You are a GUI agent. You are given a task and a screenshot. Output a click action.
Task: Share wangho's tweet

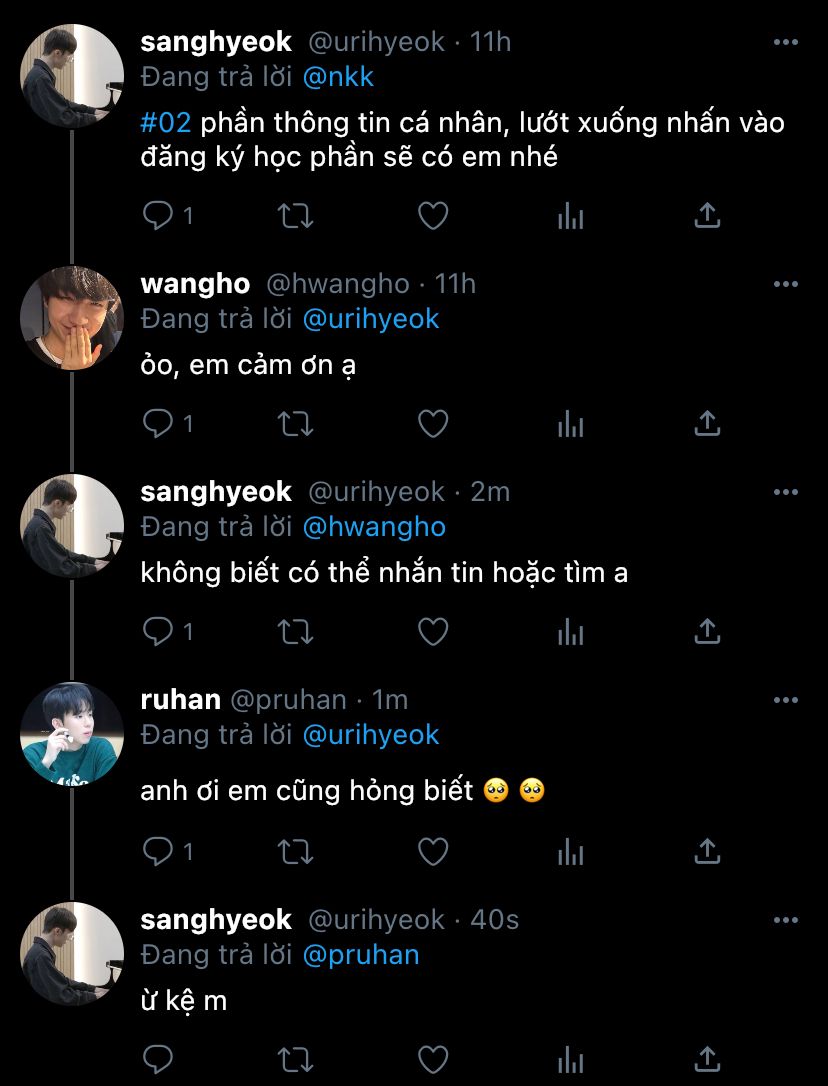[707, 424]
